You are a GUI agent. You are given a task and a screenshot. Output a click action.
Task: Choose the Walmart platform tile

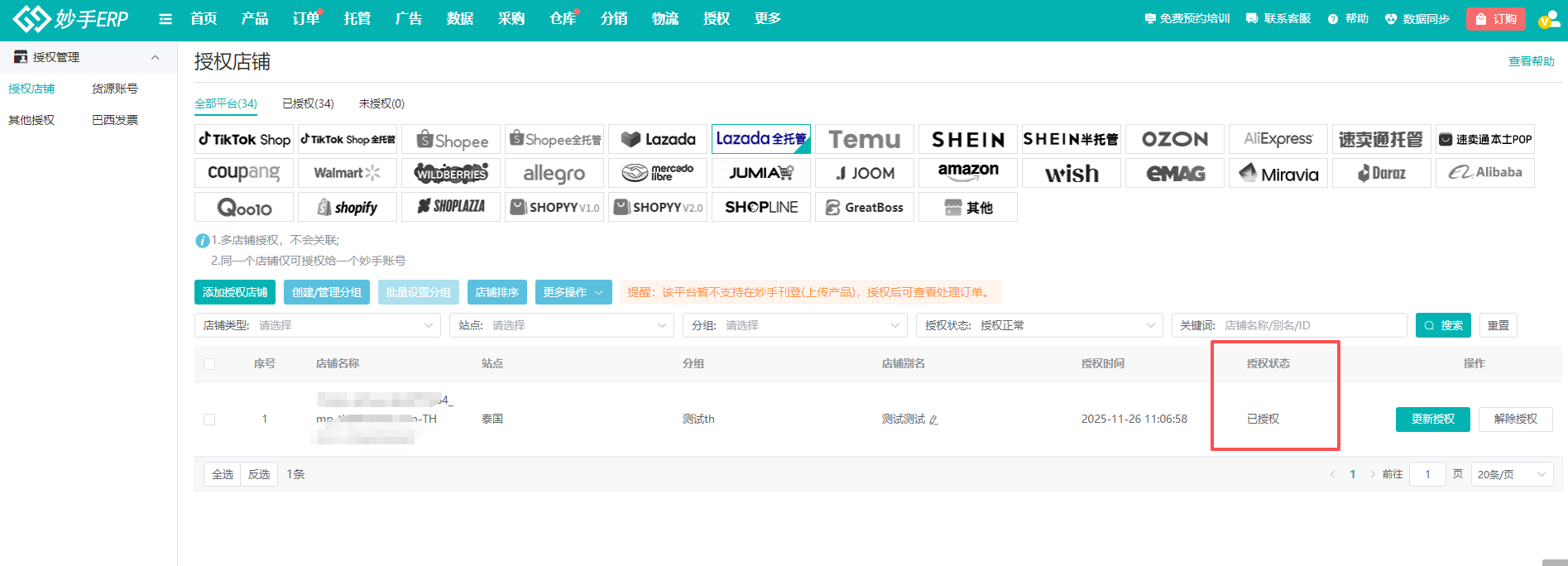(348, 173)
